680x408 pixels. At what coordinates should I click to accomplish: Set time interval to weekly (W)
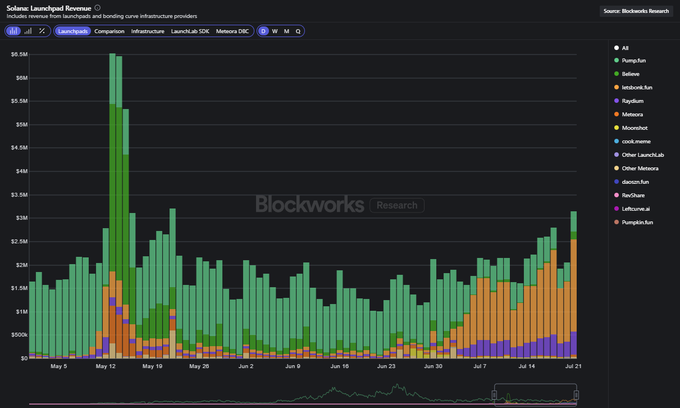[x=275, y=31]
